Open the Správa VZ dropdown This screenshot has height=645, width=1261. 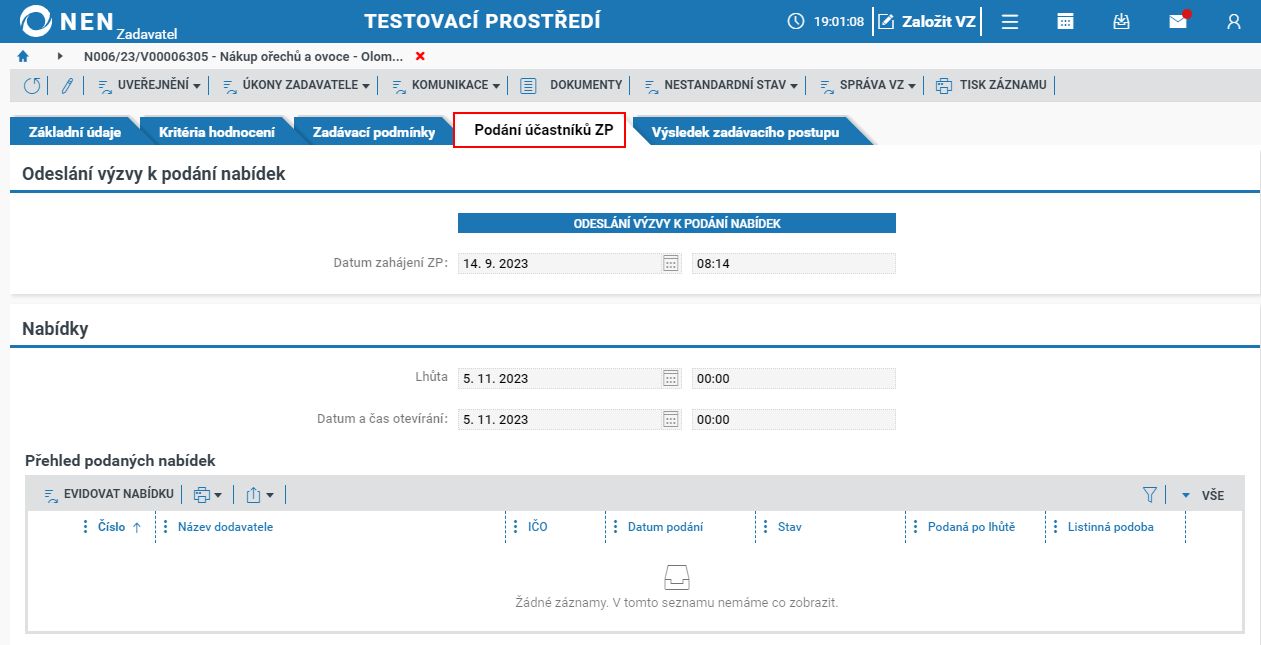tap(867, 85)
